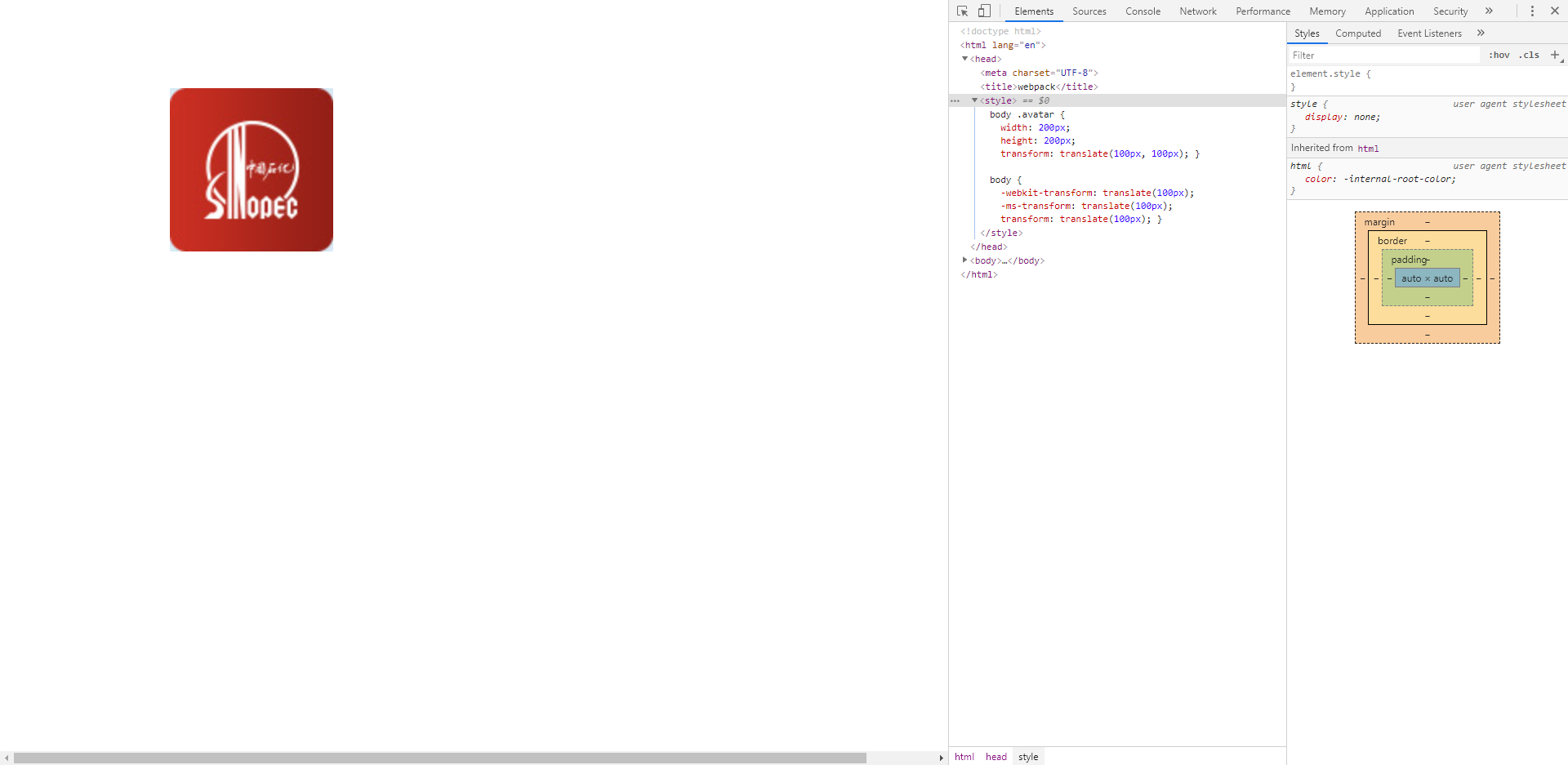Click the scrollbar right arrow
This screenshot has width=1568, height=765.
tap(941, 758)
